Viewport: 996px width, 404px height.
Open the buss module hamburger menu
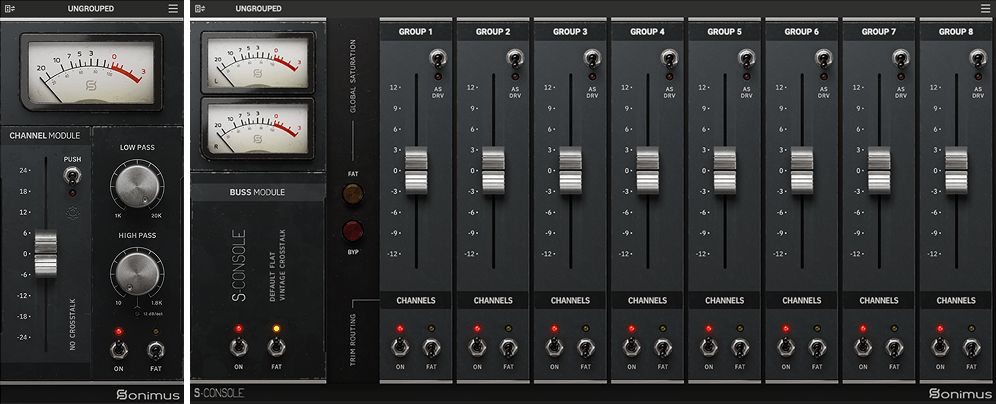click(984, 8)
